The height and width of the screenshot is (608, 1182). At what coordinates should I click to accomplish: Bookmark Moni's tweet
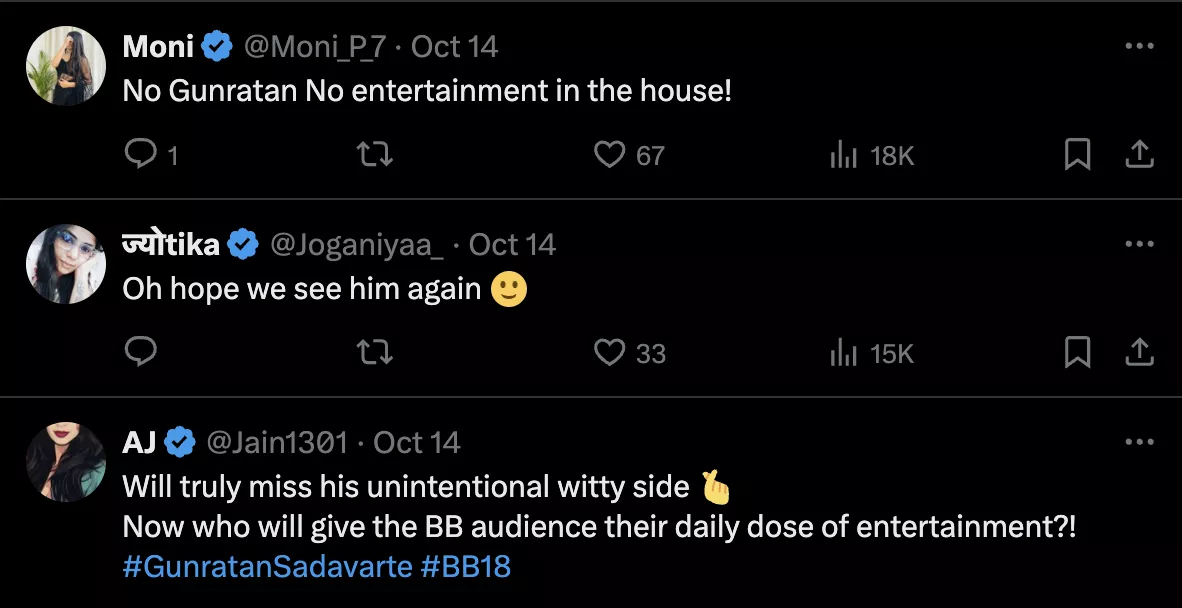click(x=1077, y=154)
